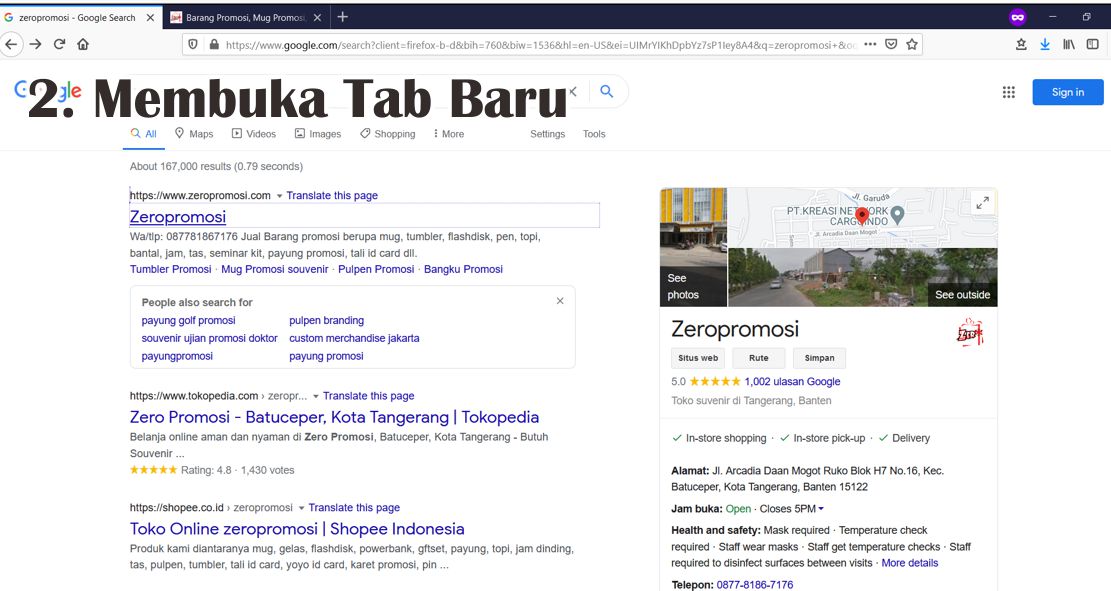Search for pulpen branding
Screen dimensions: 1111x591
[327, 320]
